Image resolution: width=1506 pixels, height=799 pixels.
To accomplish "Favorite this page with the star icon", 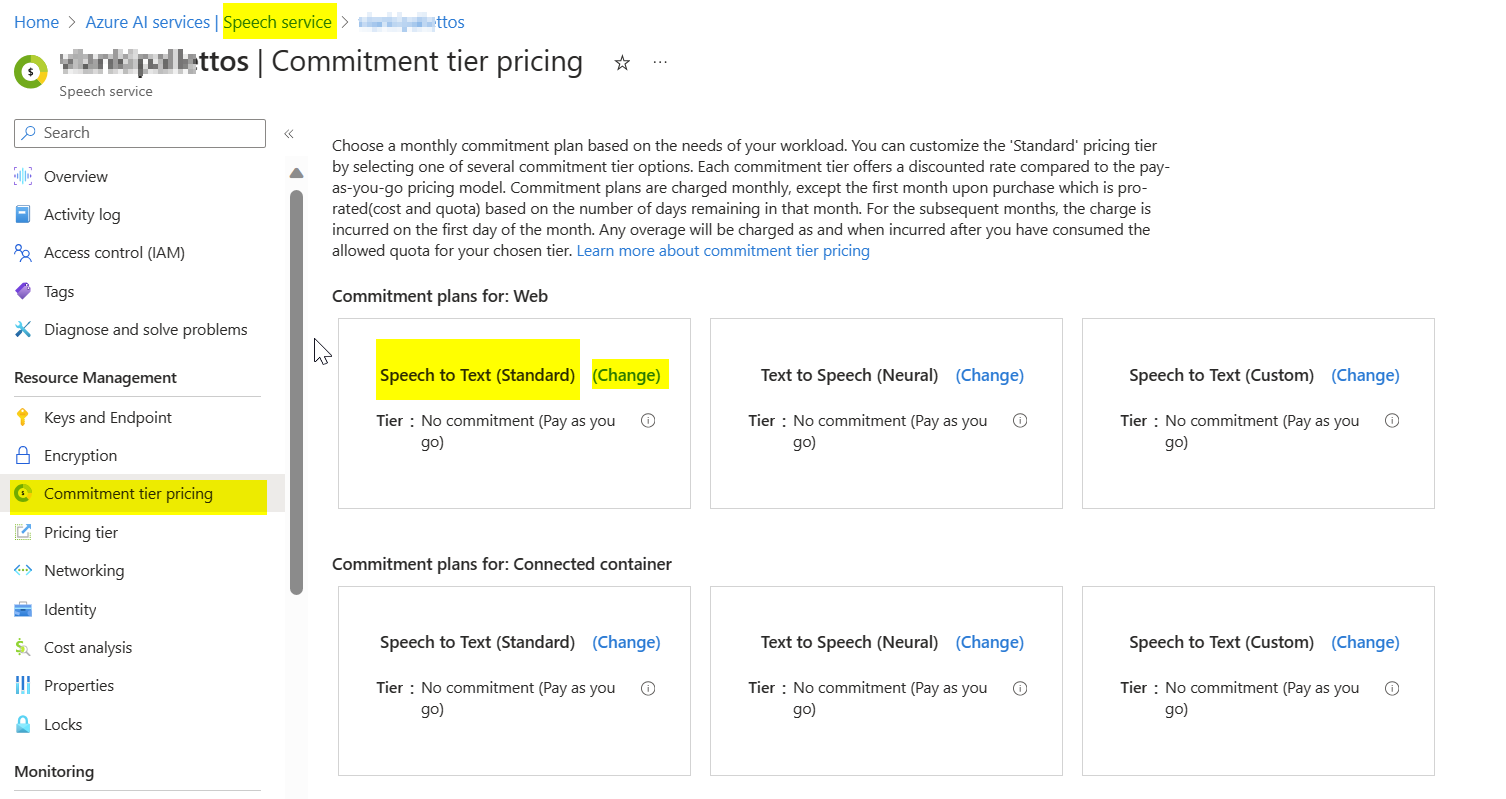I will click(622, 63).
